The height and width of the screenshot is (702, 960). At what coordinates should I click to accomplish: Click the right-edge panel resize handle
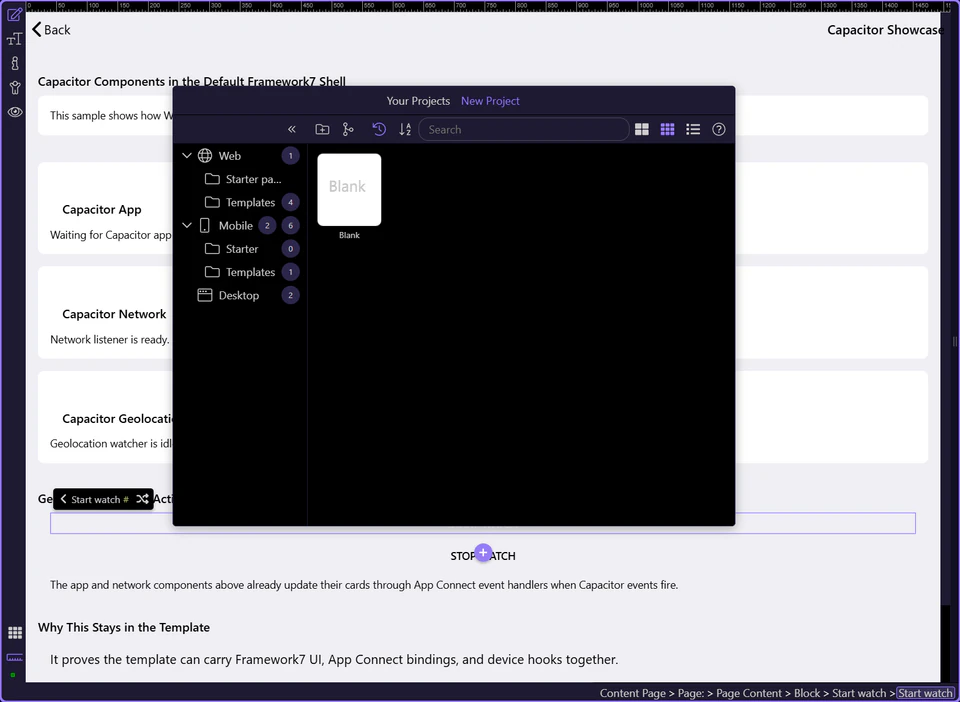click(955, 342)
